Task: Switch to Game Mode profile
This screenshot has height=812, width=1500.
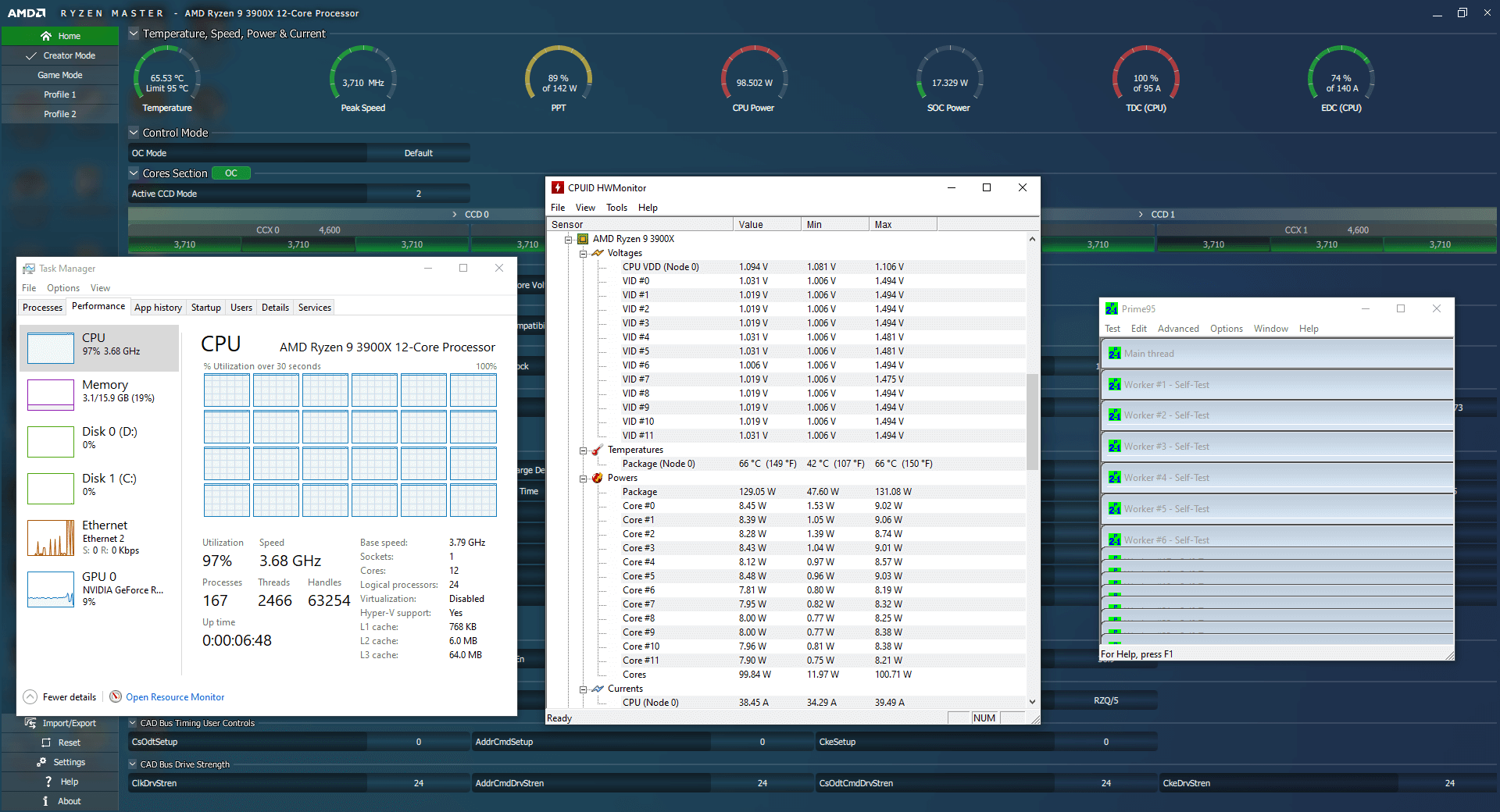Action: pos(60,75)
